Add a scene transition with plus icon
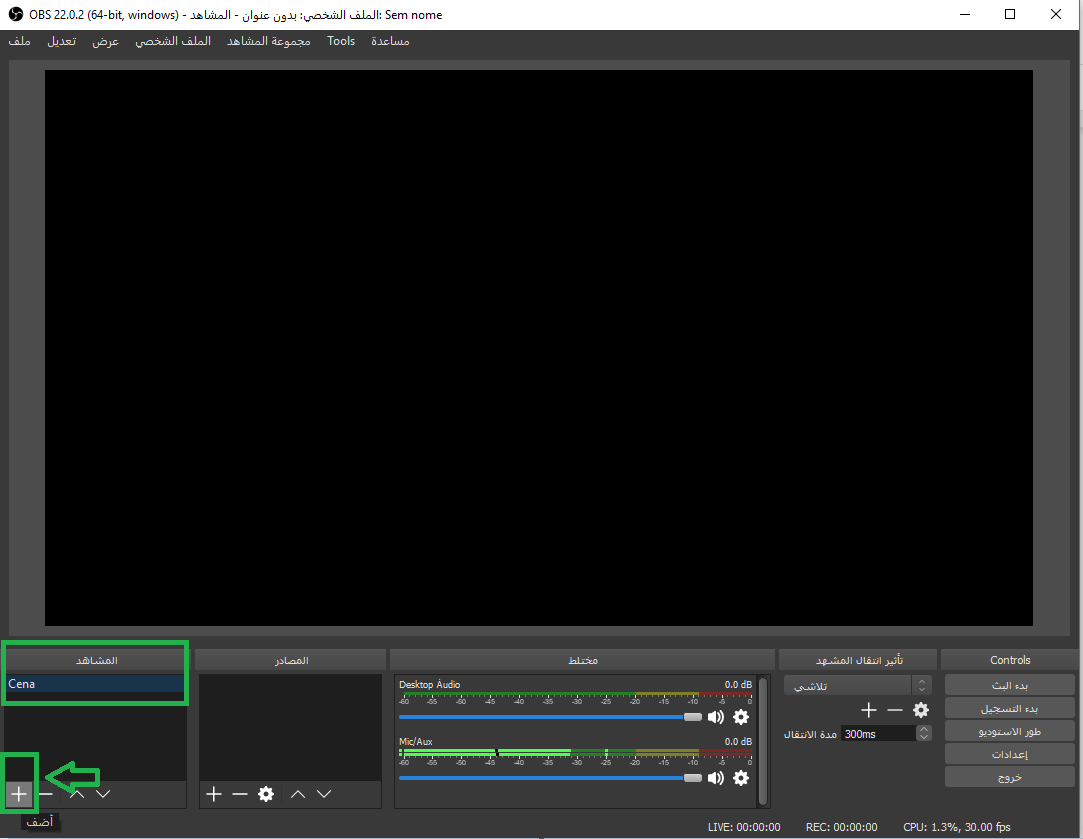 tap(869, 710)
